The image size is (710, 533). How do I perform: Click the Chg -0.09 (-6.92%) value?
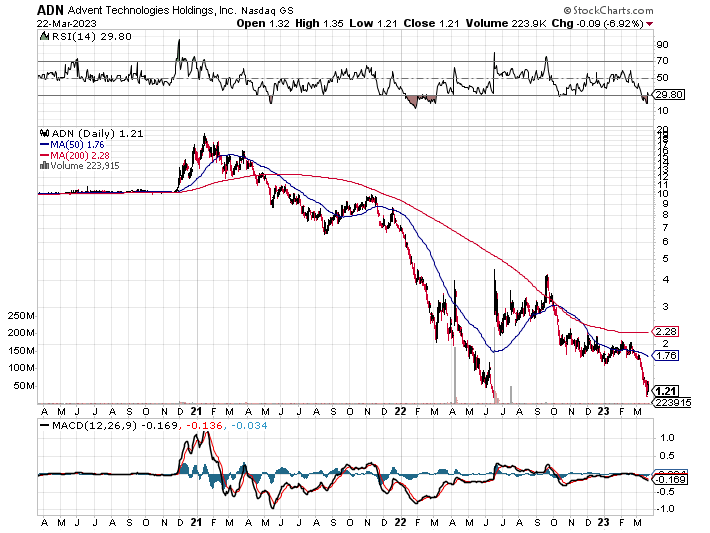click(x=597, y=24)
